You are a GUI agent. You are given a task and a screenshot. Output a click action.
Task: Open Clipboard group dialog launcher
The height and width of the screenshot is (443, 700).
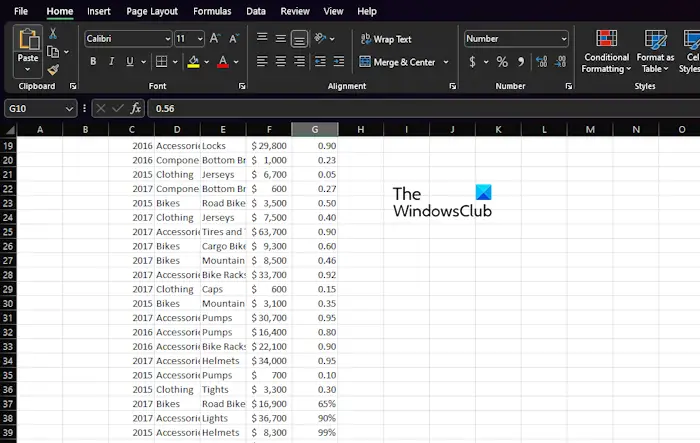tap(73, 86)
